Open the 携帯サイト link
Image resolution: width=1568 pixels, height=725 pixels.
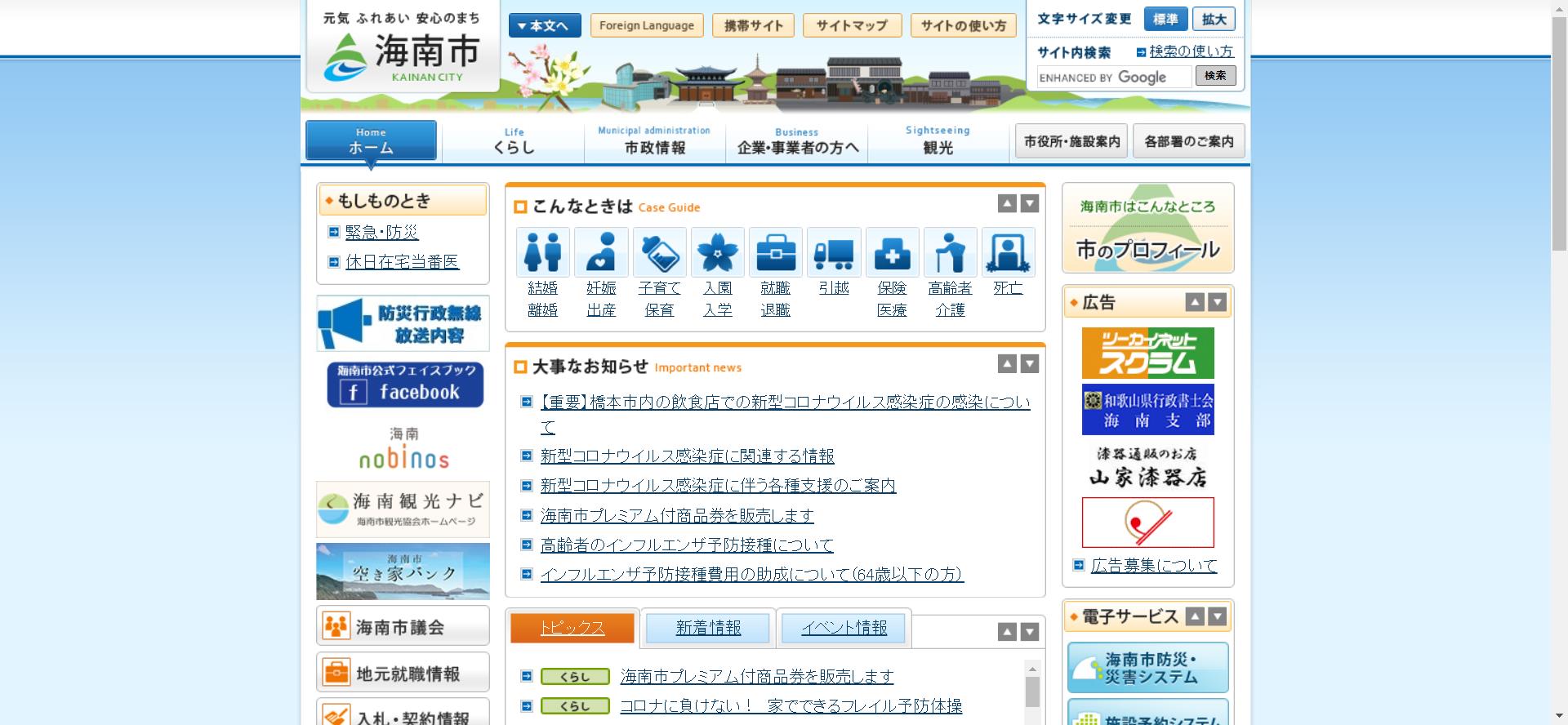(x=753, y=25)
